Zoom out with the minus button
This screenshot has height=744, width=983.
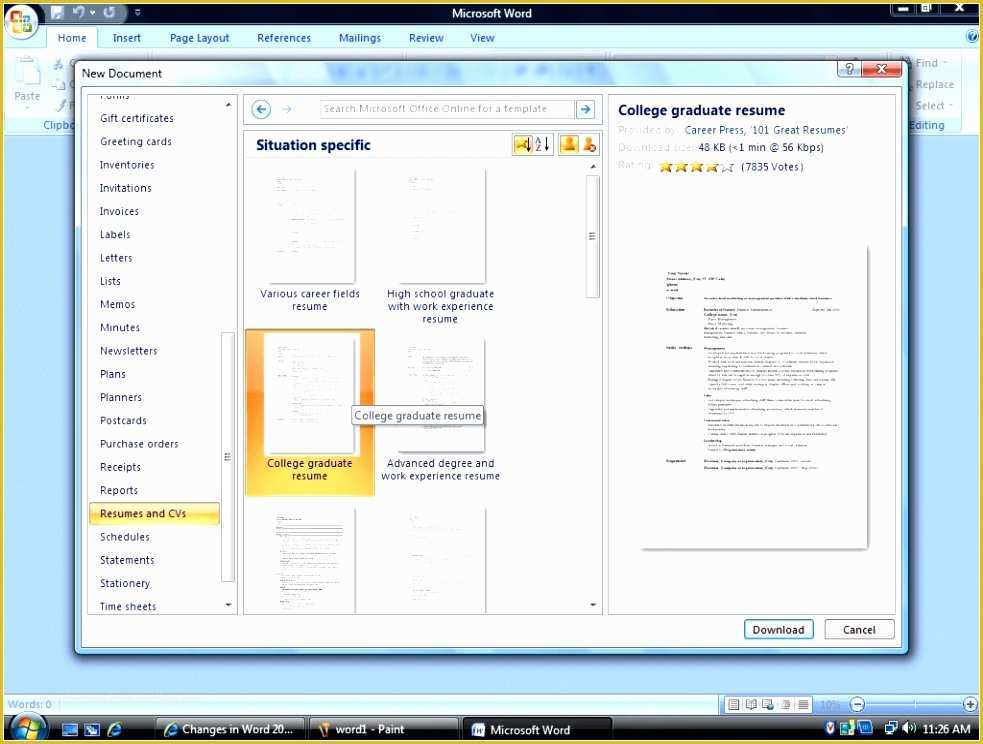coord(857,704)
